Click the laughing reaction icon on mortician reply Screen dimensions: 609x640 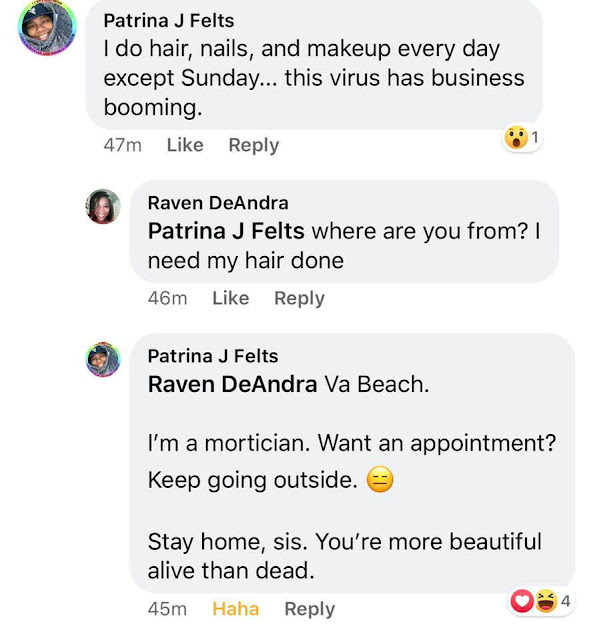click(x=546, y=601)
